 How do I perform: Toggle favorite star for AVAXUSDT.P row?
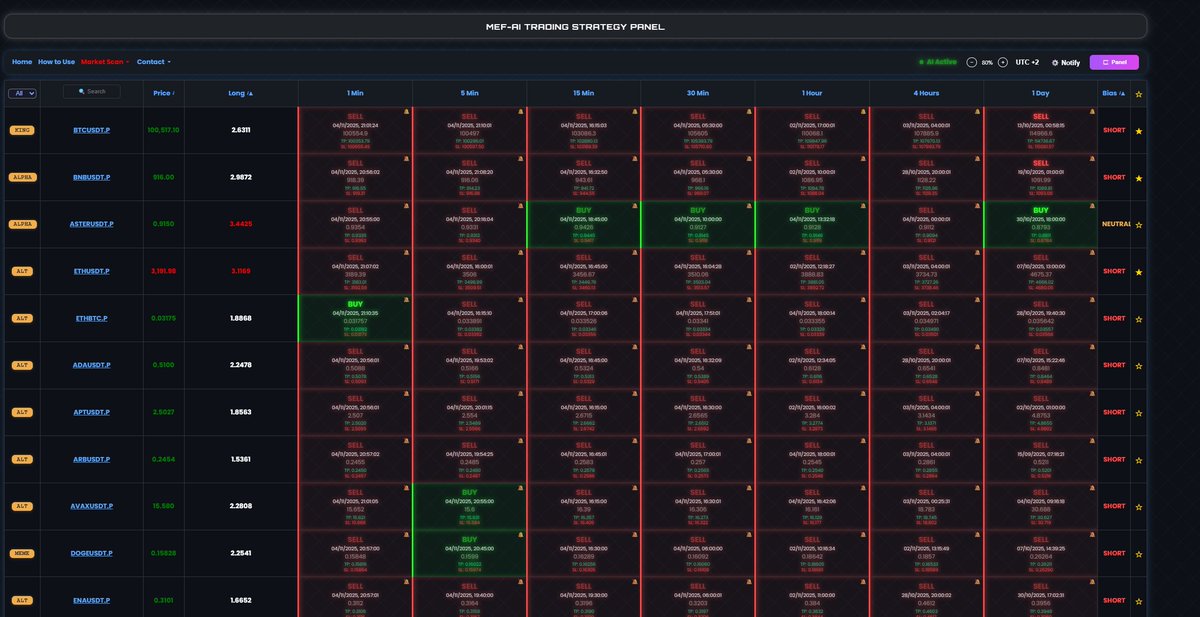click(x=1139, y=507)
